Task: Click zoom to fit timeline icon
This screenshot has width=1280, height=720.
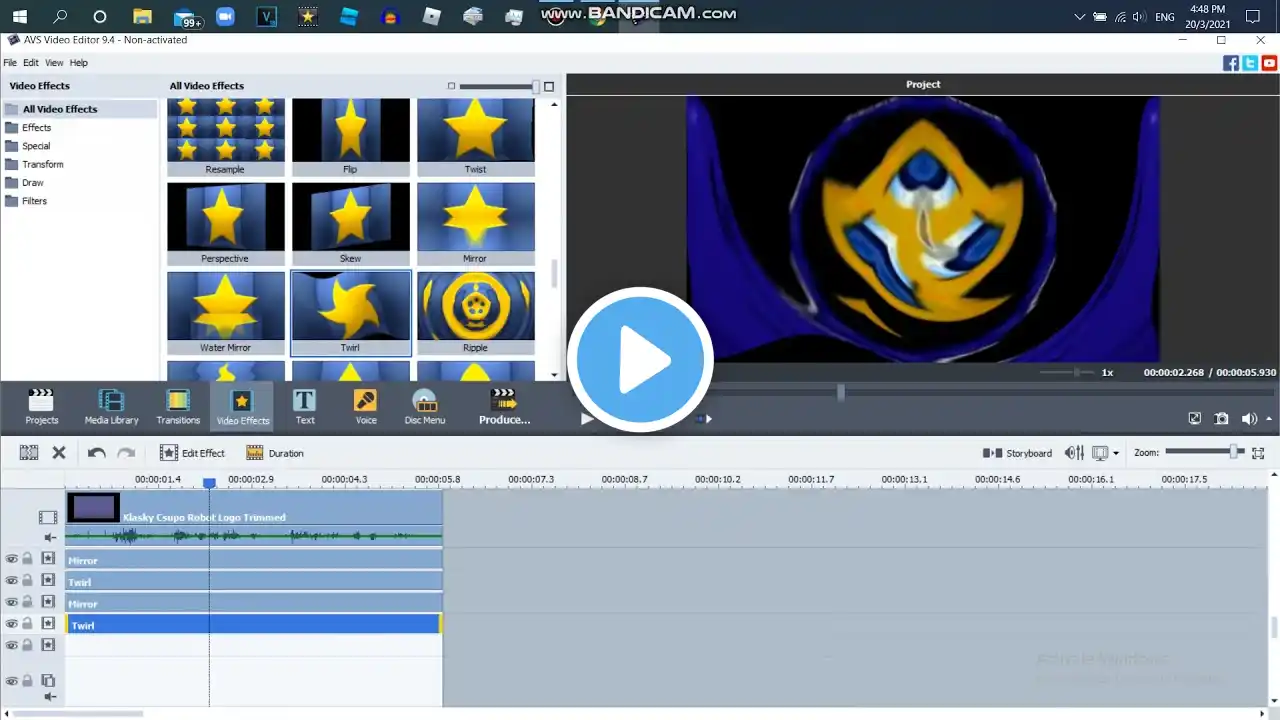Action: [x=1258, y=453]
